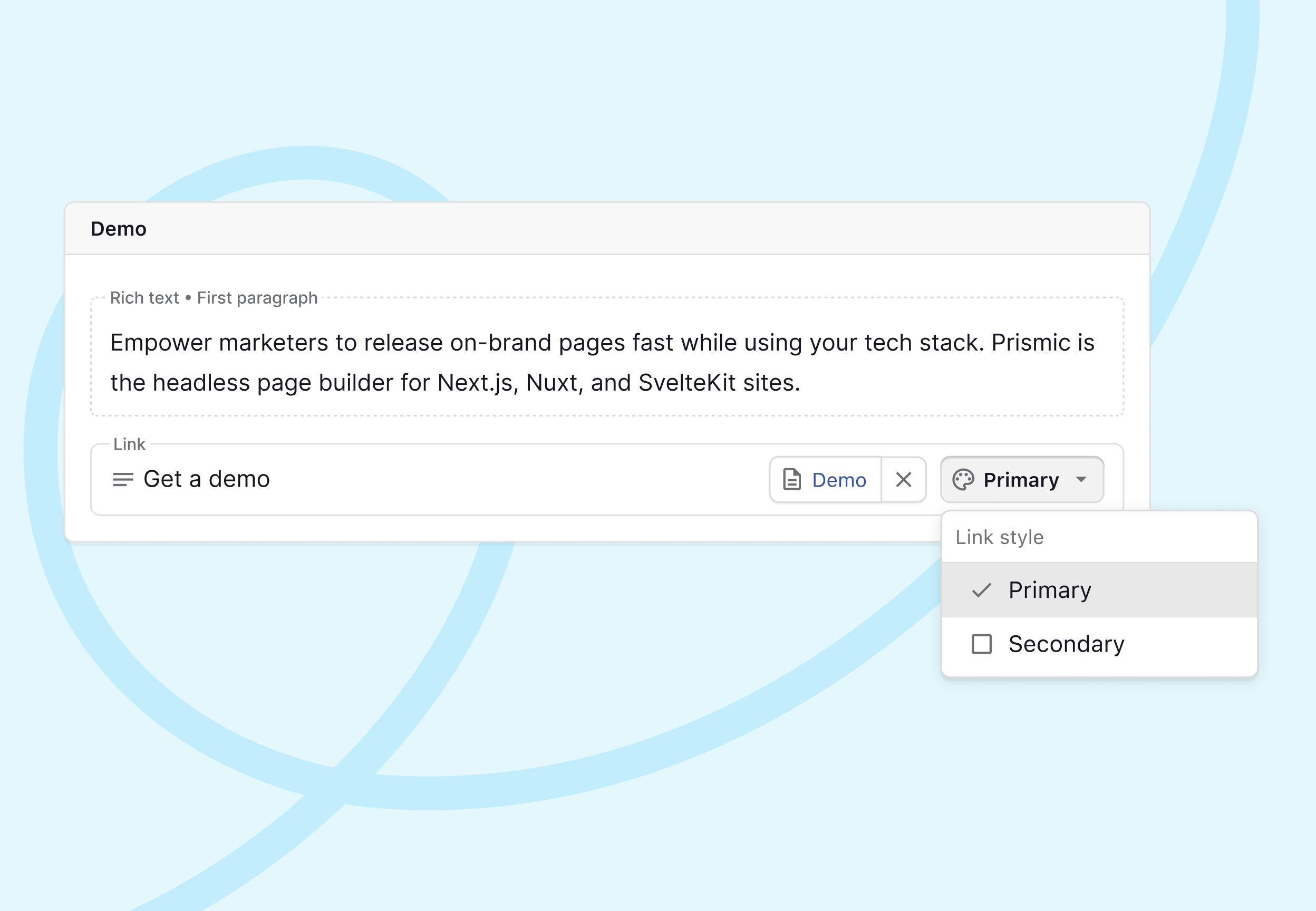
Task: Open the linked Demo document
Action: point(838,480)
